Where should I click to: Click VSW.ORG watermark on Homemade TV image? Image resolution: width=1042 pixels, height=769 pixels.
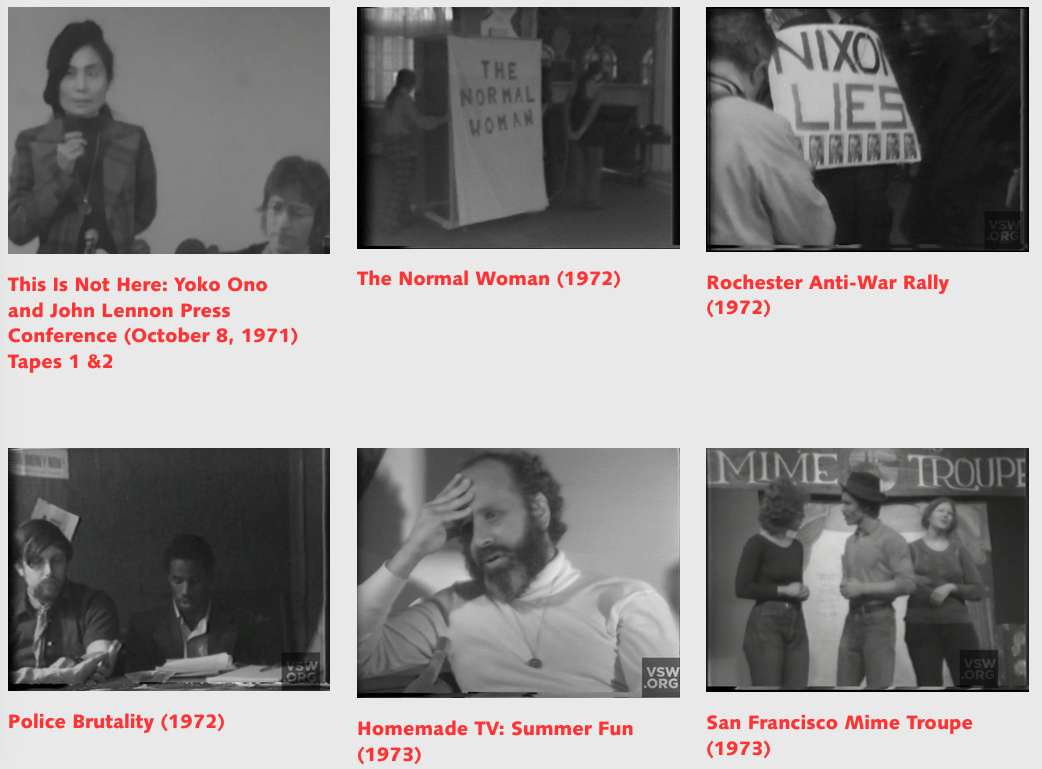[x=661, y=677]
